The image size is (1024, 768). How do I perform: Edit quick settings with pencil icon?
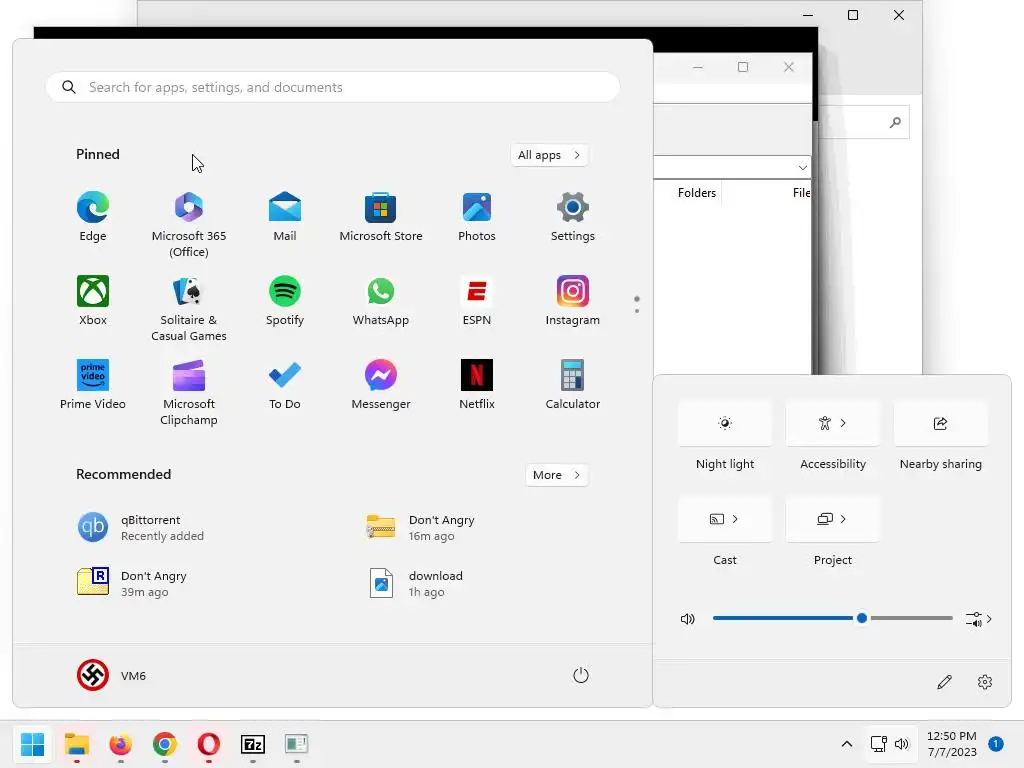(x=944, y=682)
